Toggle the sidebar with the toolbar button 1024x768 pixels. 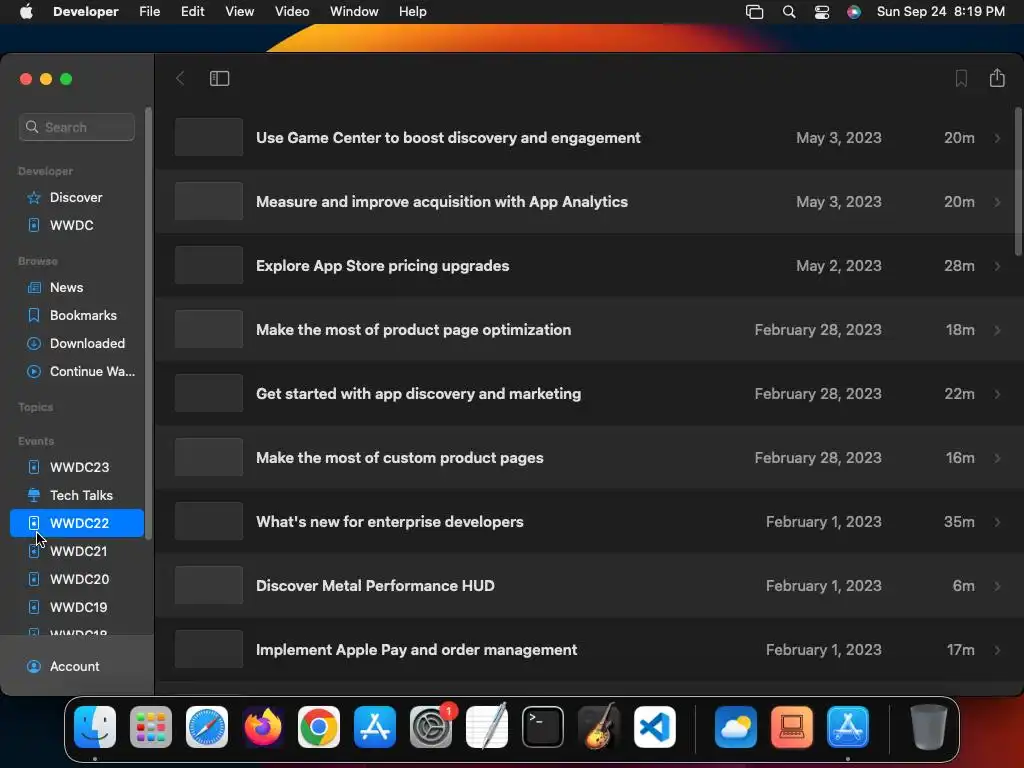(219, 78)
